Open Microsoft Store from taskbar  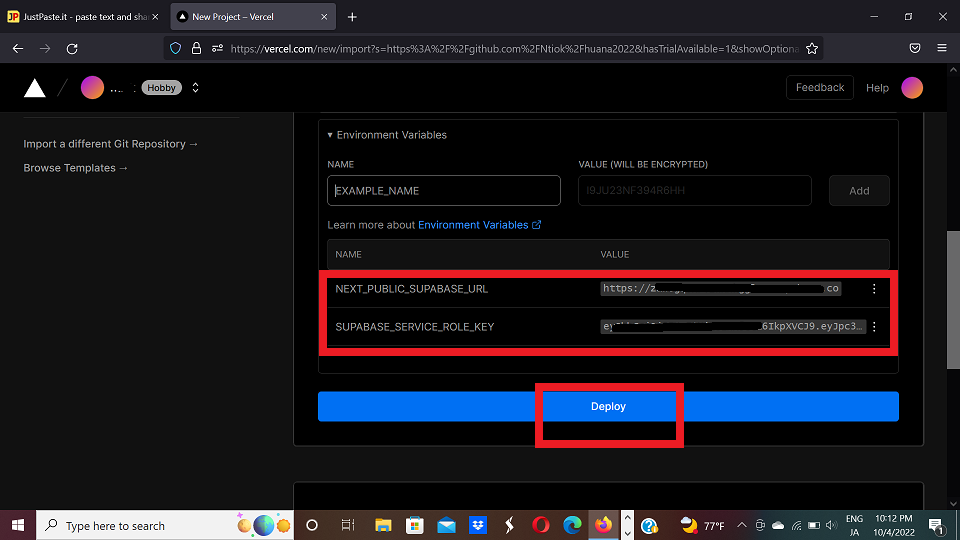coord(415,525)
